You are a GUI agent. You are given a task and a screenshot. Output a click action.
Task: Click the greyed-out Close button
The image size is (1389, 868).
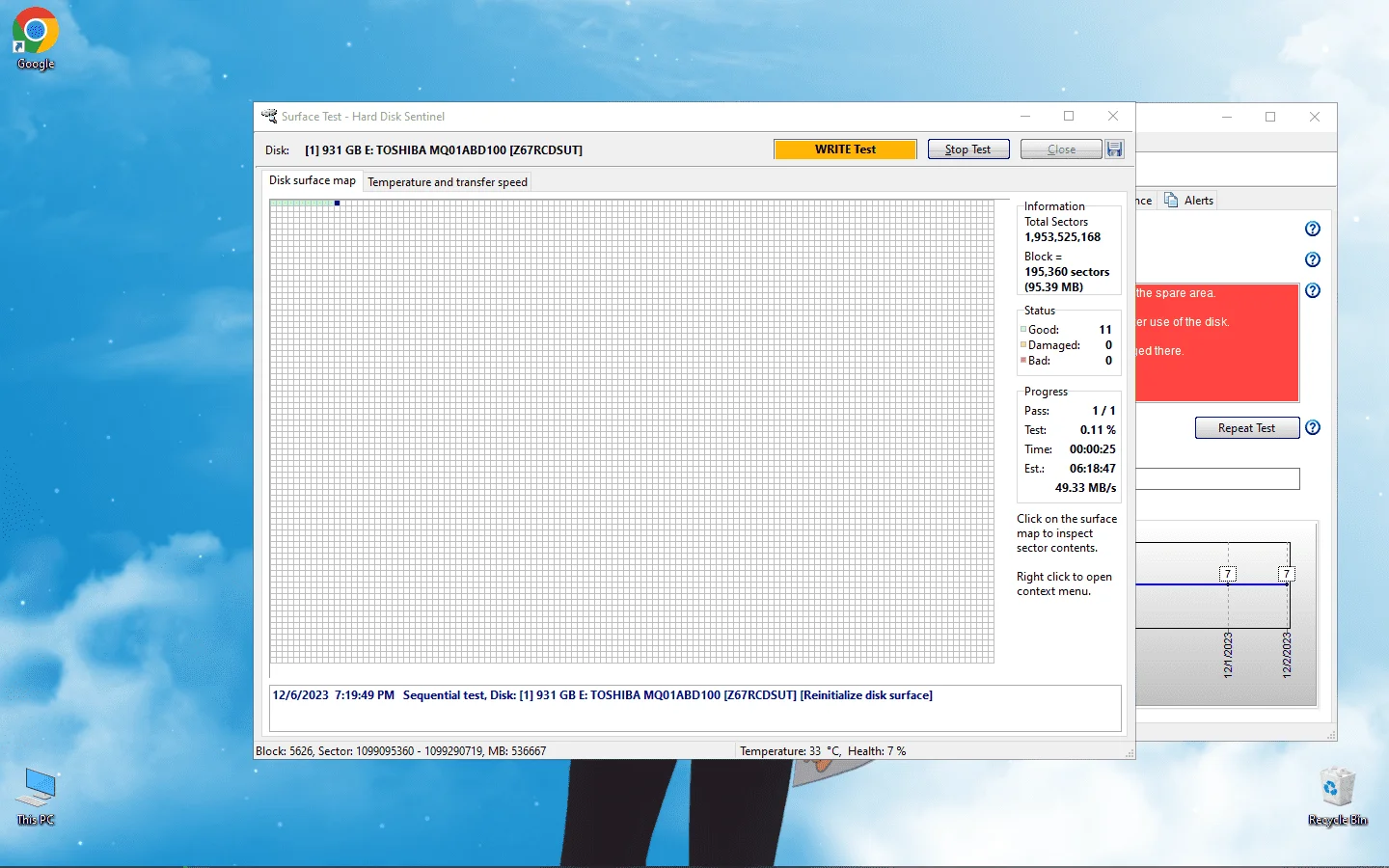click(x=1061, y=149)
